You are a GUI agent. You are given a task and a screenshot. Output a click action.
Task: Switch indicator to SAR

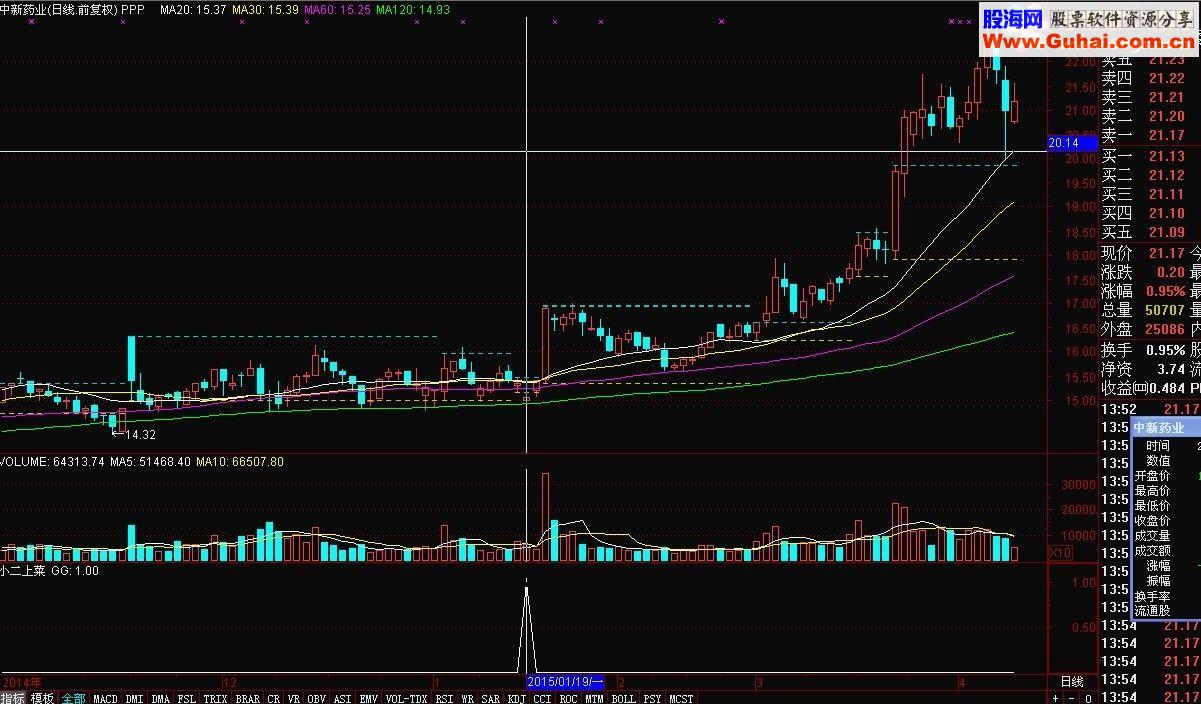point(491,698)
